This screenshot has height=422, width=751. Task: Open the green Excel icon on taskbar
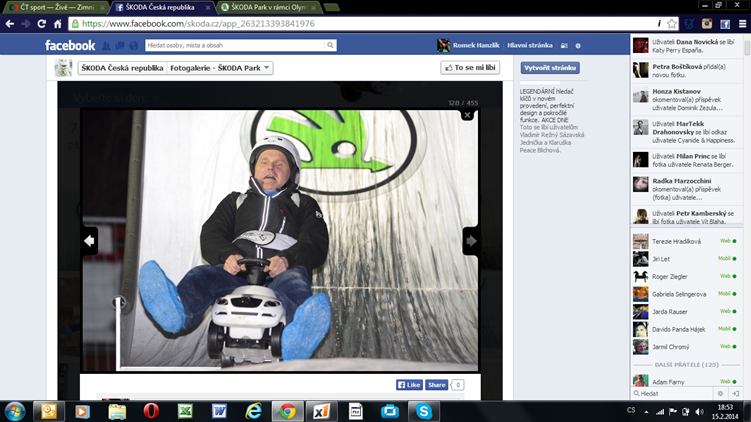tap(185, 411)
